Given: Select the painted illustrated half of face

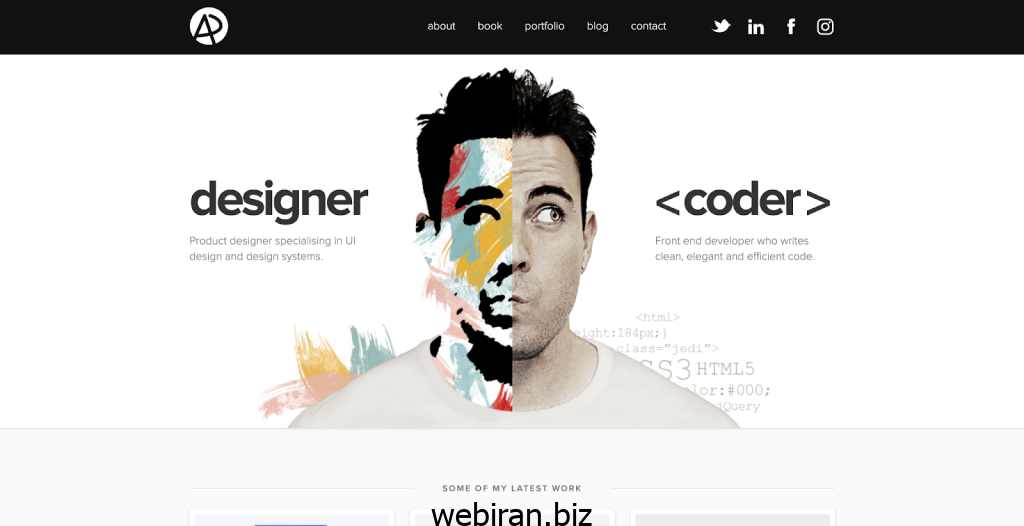Looking at the screenshot, I should (467, 248).
